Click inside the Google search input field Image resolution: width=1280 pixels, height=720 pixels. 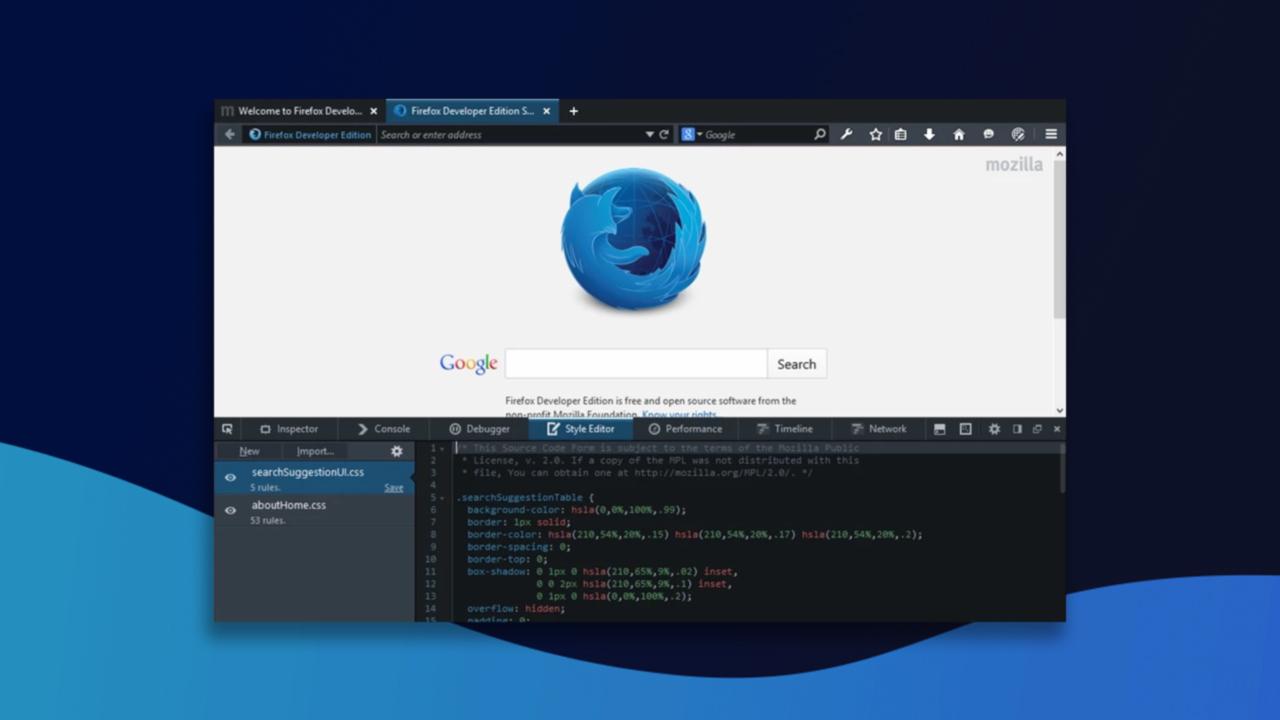click(x=635, y=363)
